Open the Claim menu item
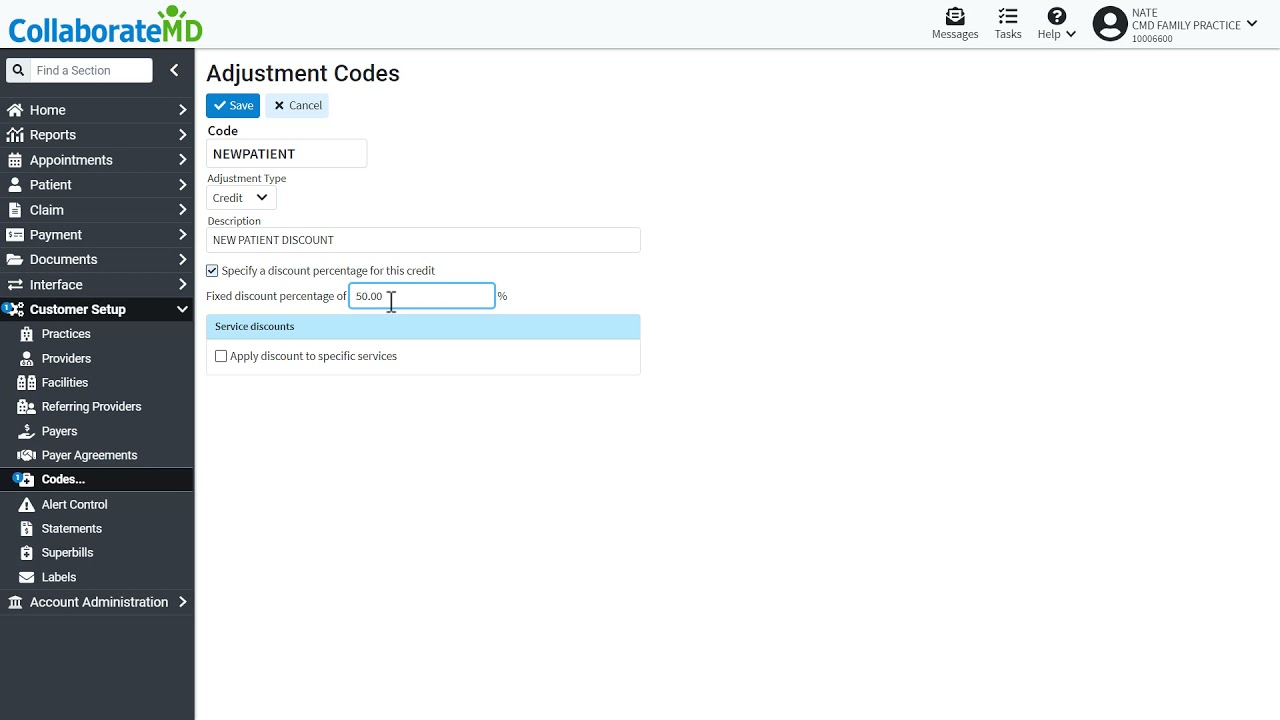The width and height of the screenshot is (1280, 720). click(97, 210)
